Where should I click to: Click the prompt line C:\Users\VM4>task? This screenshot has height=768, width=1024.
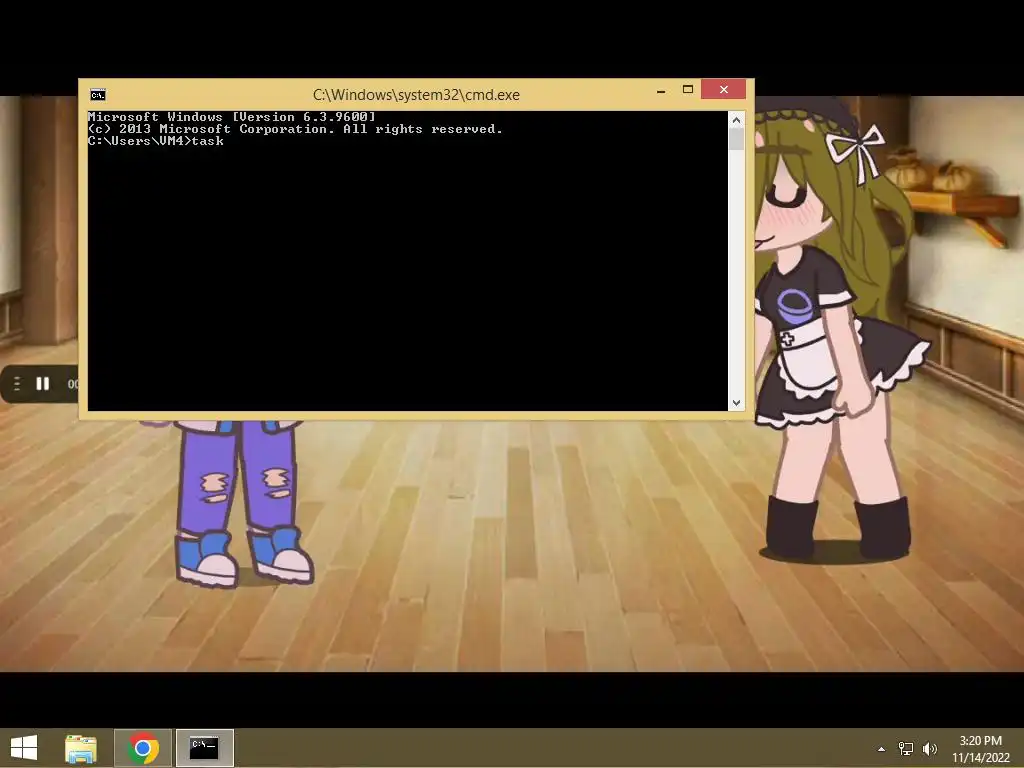click(156, 141)
